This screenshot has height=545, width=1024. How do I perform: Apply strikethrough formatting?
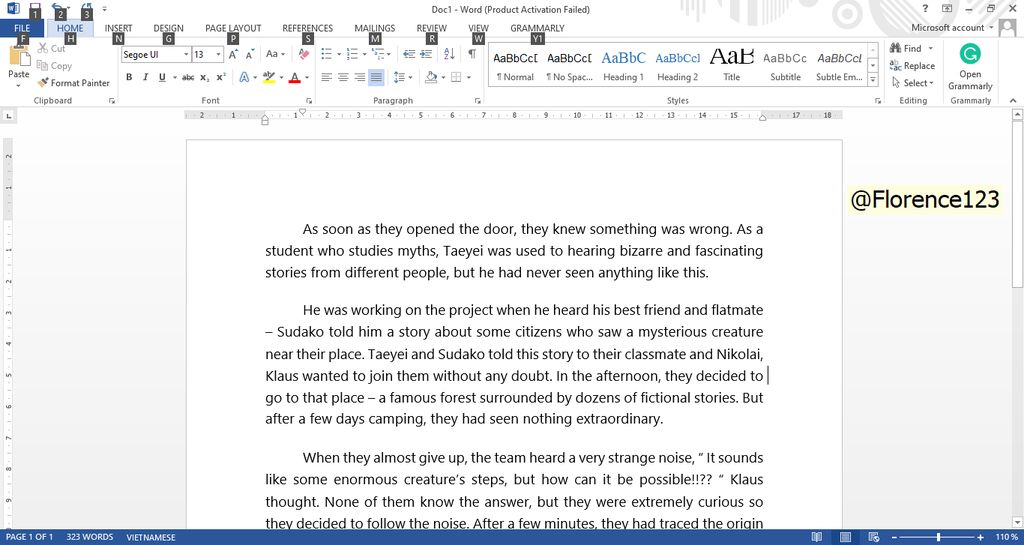coord(188,77)
